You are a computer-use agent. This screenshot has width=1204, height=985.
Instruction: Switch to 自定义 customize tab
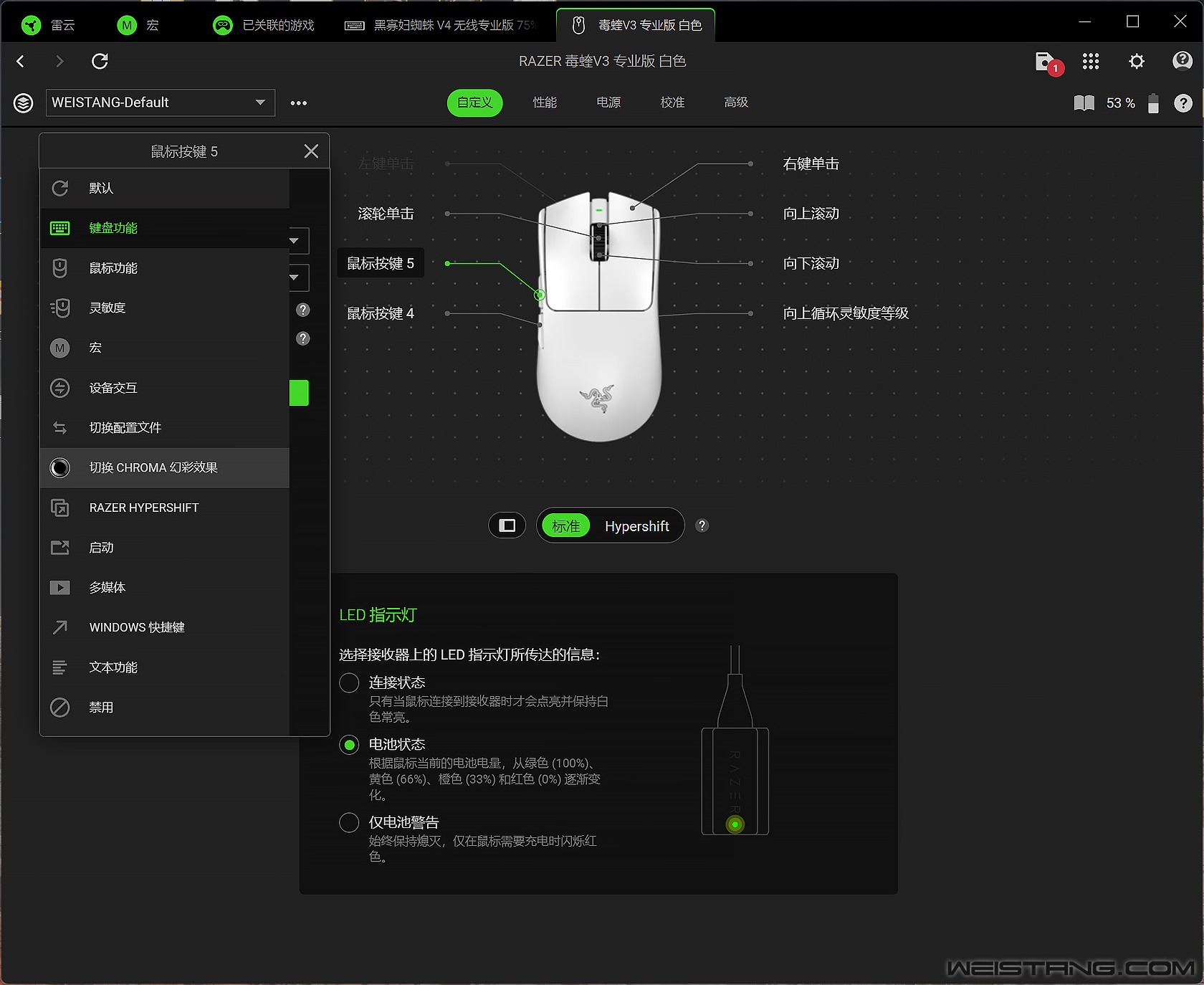[x=475, y=103]
